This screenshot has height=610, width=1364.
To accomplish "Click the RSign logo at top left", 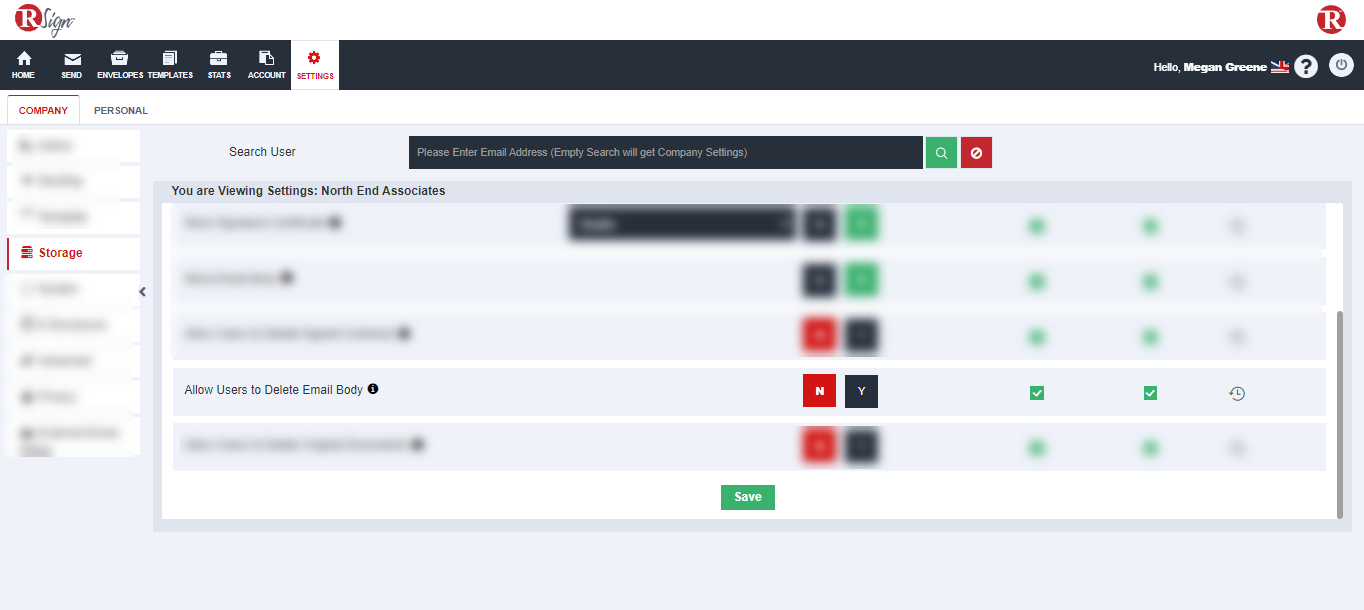I will click(x=45, y=19).
